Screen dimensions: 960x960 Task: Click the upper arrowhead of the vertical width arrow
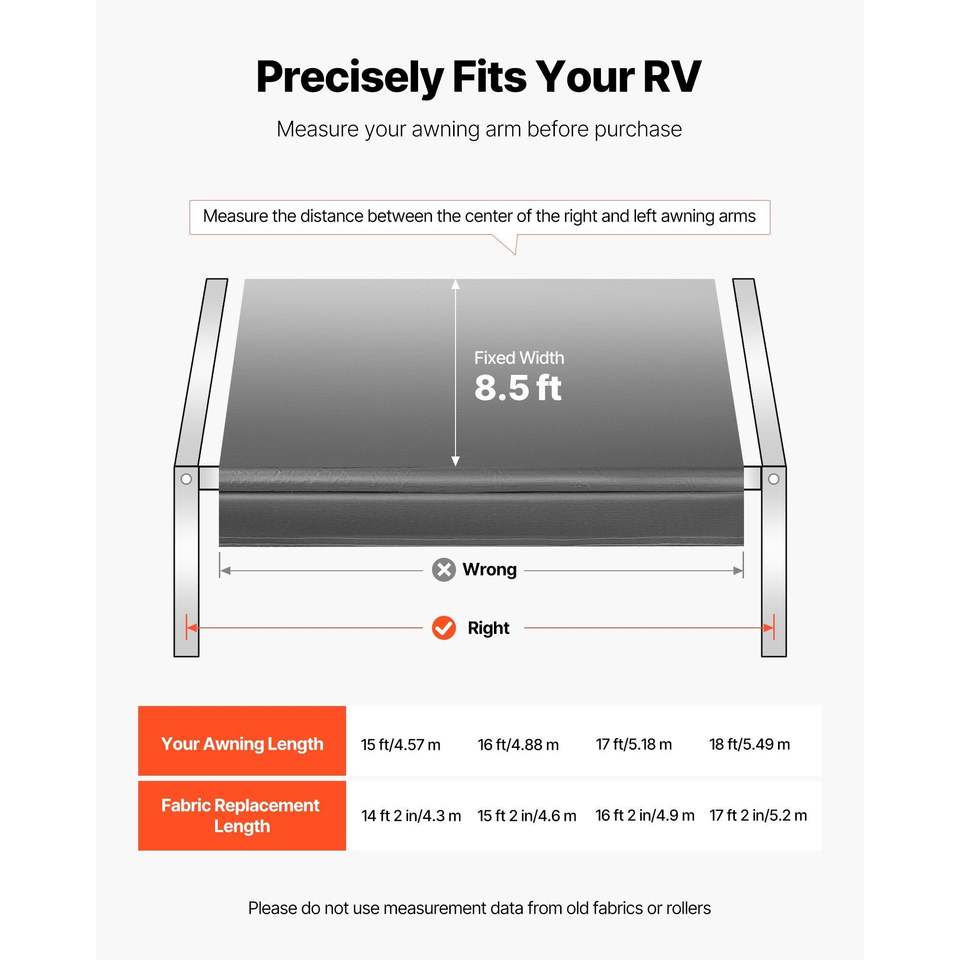[456, 286]
